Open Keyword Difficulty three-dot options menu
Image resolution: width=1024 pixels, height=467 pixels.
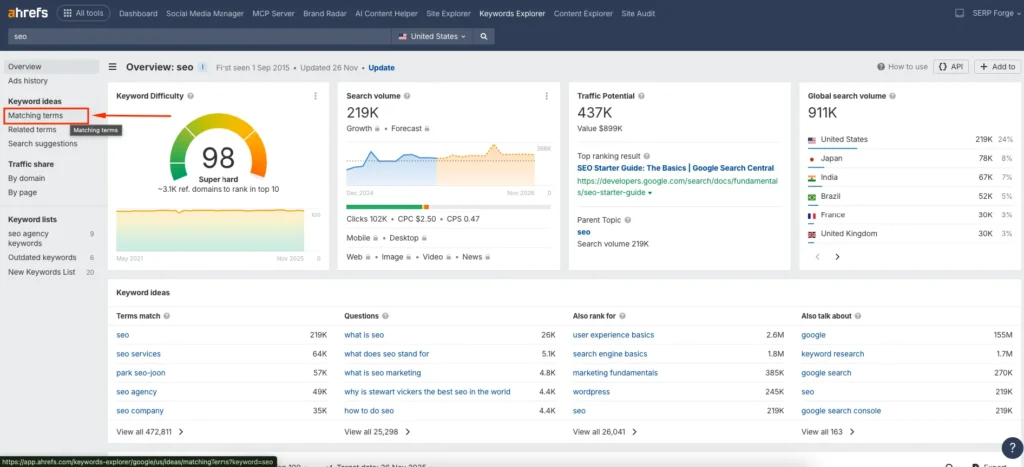pos(316,96)
